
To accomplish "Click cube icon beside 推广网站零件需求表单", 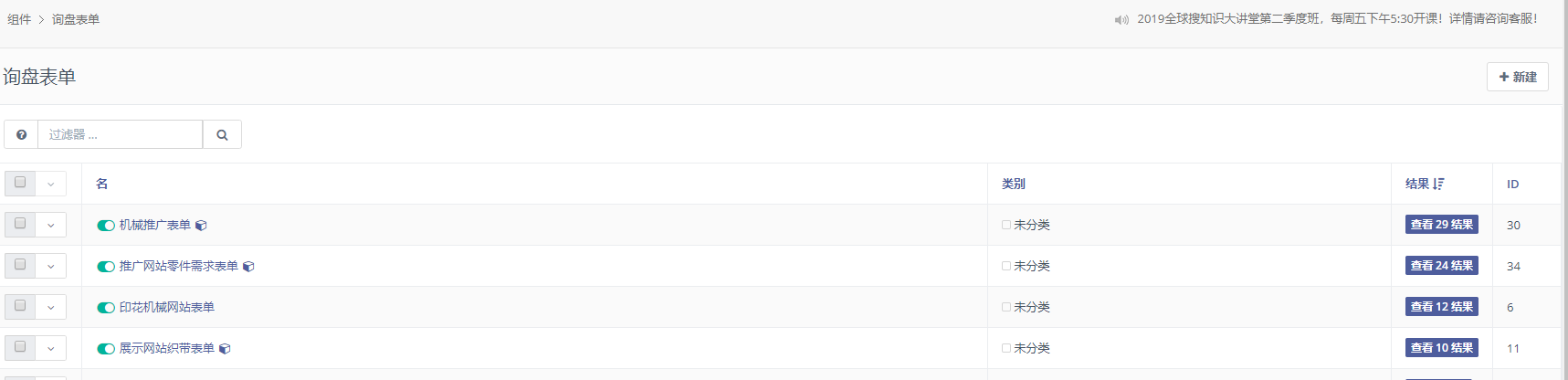I will [248, 267].
